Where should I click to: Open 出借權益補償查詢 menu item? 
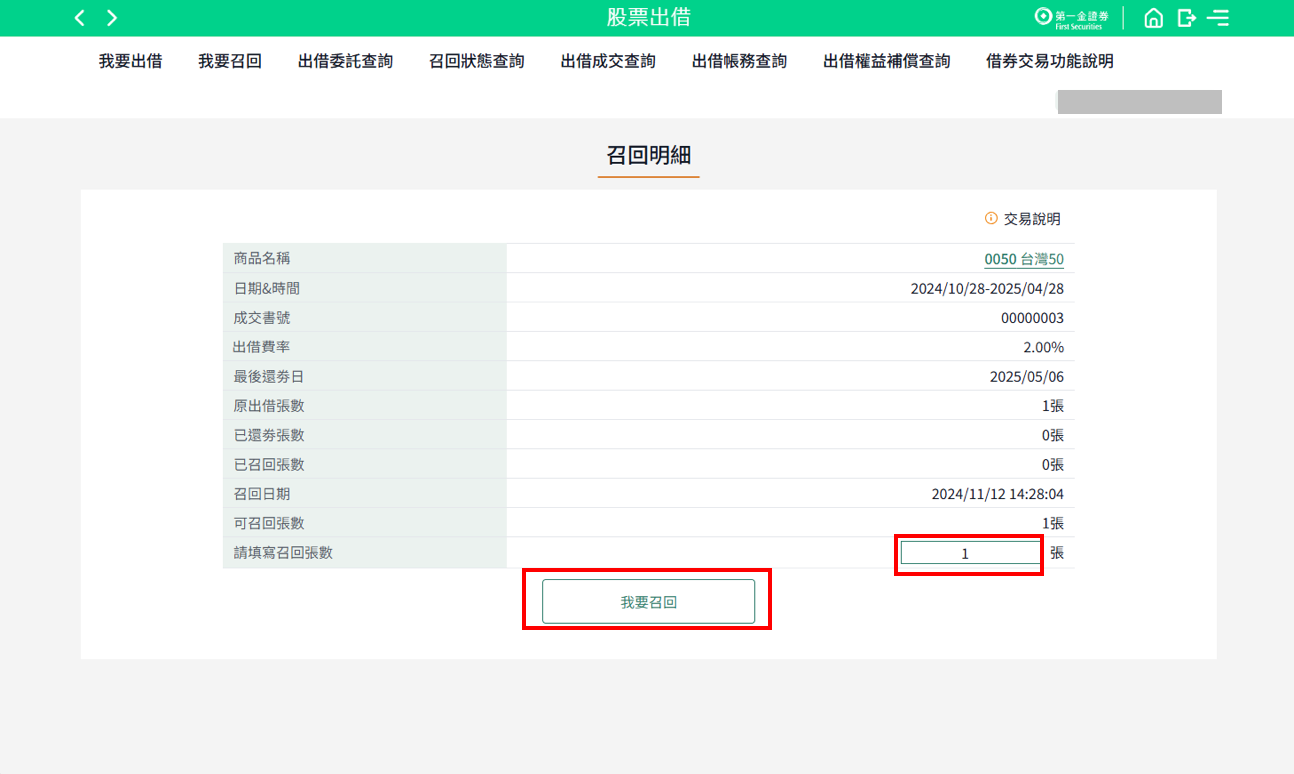[x=886, y=61]
